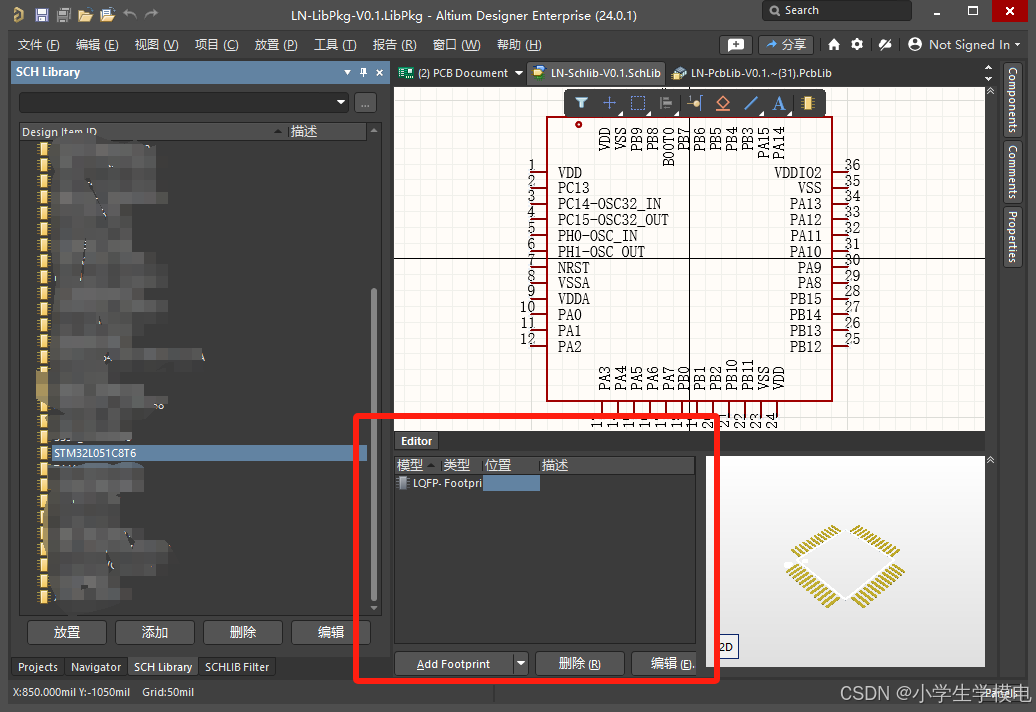Open the 工具(T) menu
The width and height of the screenshot is (1036, 712).
pos(335,44)
